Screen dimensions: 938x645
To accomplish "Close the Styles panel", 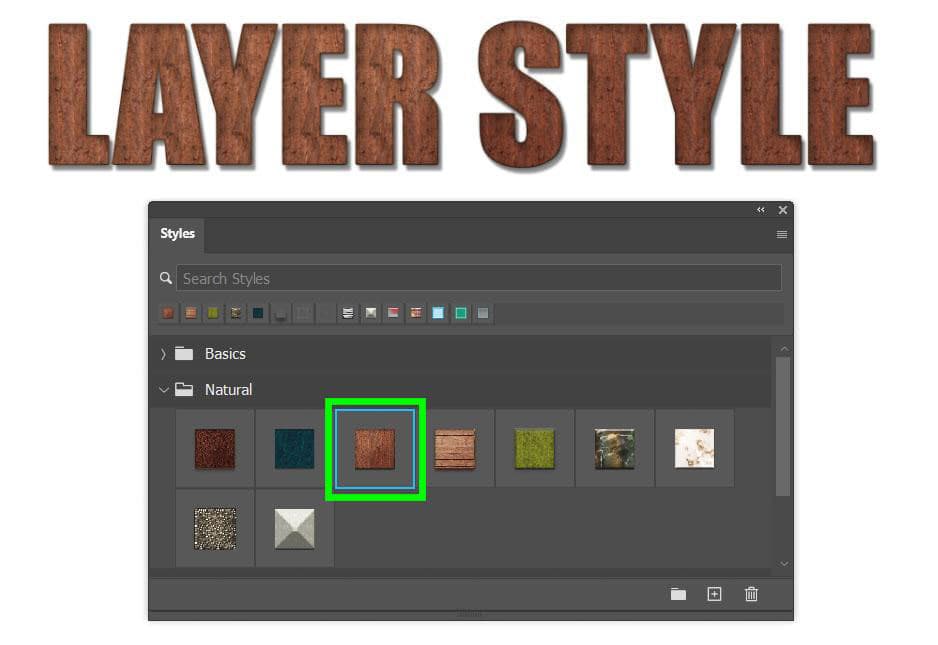I will click(x=782, y=210).
